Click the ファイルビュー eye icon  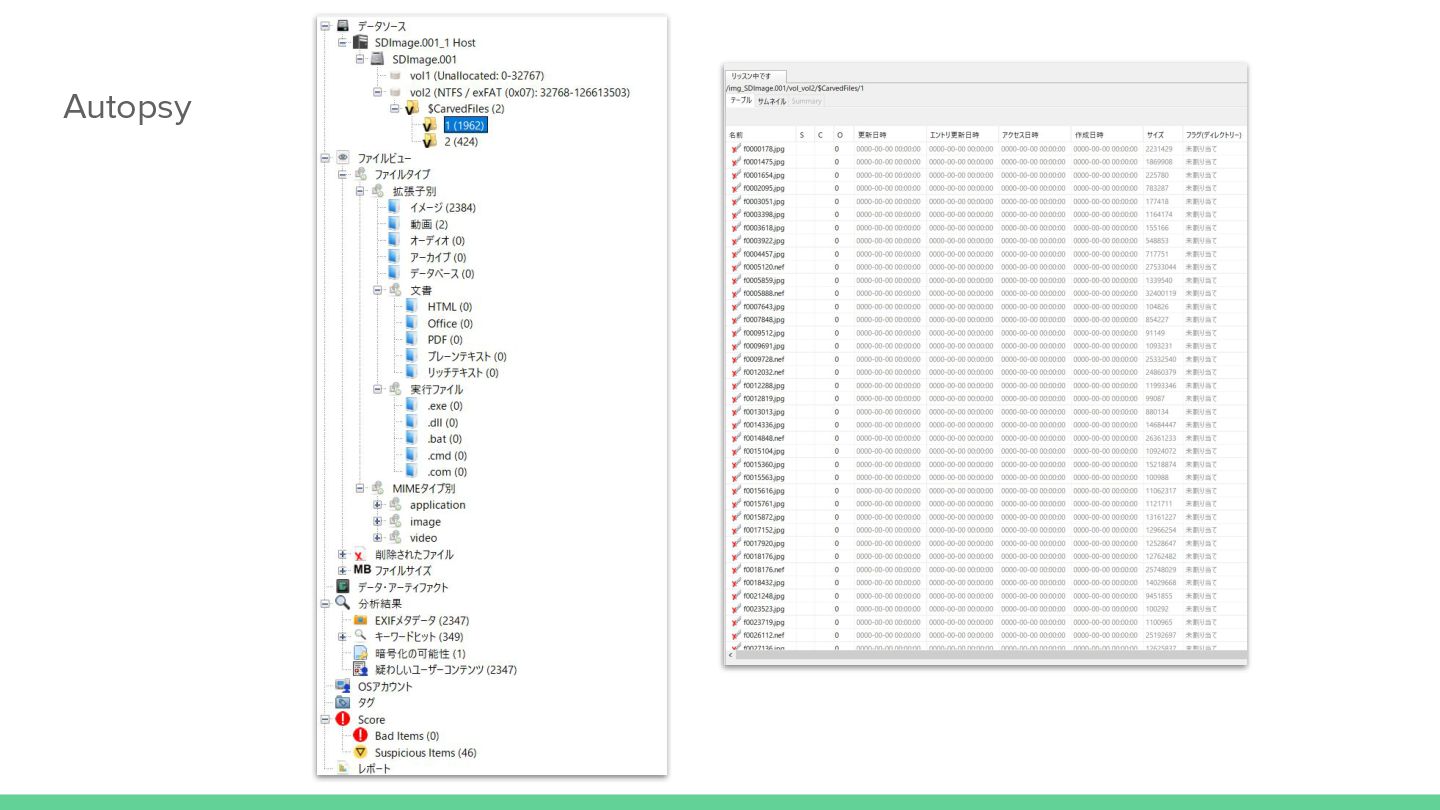coord(343,158)
